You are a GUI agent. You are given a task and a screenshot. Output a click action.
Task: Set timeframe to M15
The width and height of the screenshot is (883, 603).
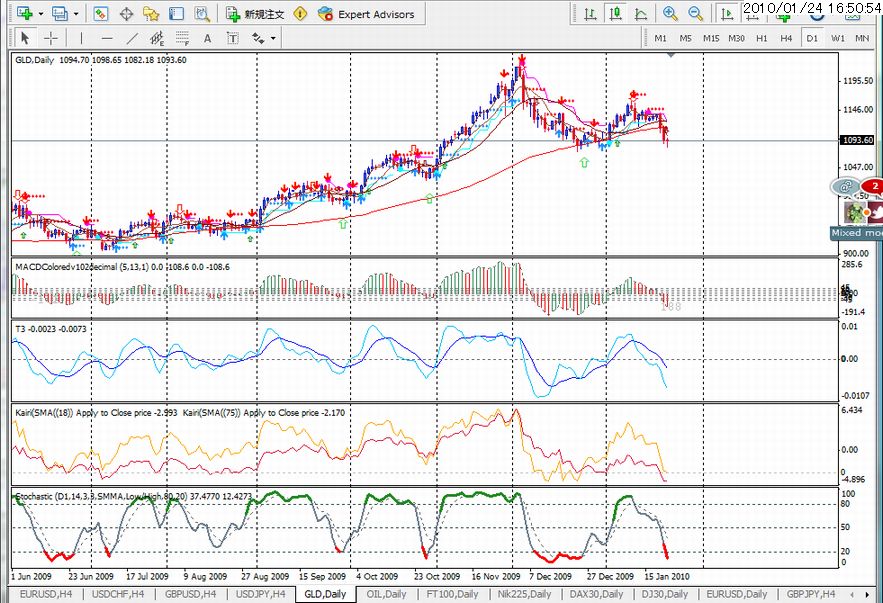[x=711, y=38]
